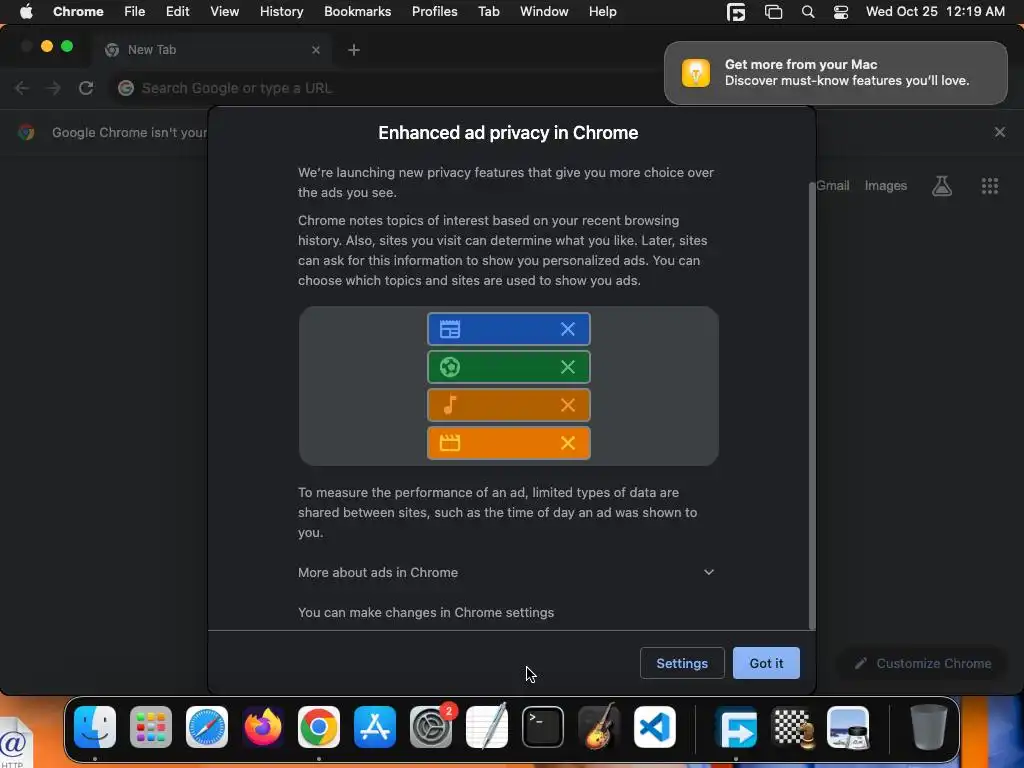The height and width of the screenshot is (768, 1024).
Task: Open the App Store from the Dock
Action: click(x=375, y=727)
